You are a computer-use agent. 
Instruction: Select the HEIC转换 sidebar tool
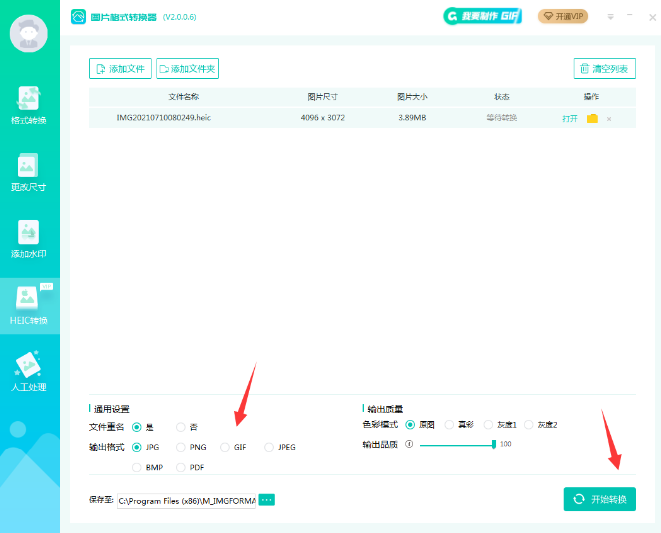pos(30,306)
